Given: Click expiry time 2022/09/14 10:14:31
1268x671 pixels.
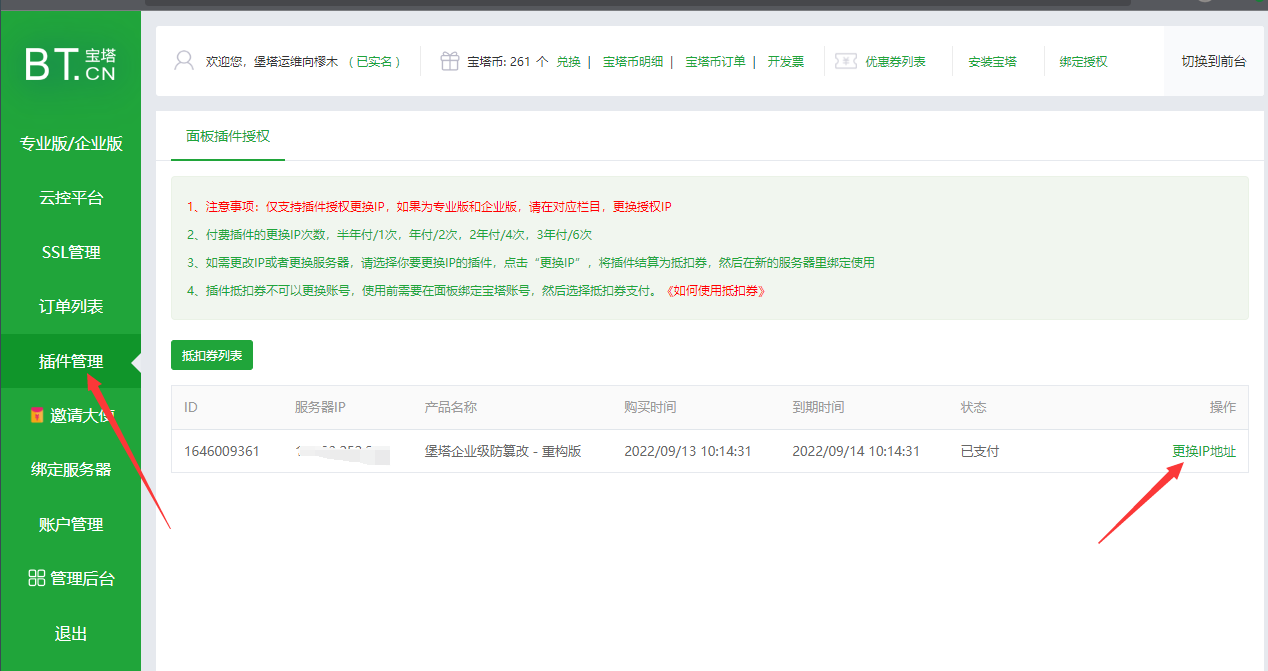Looking at the screenshot, I should (856, 451).
